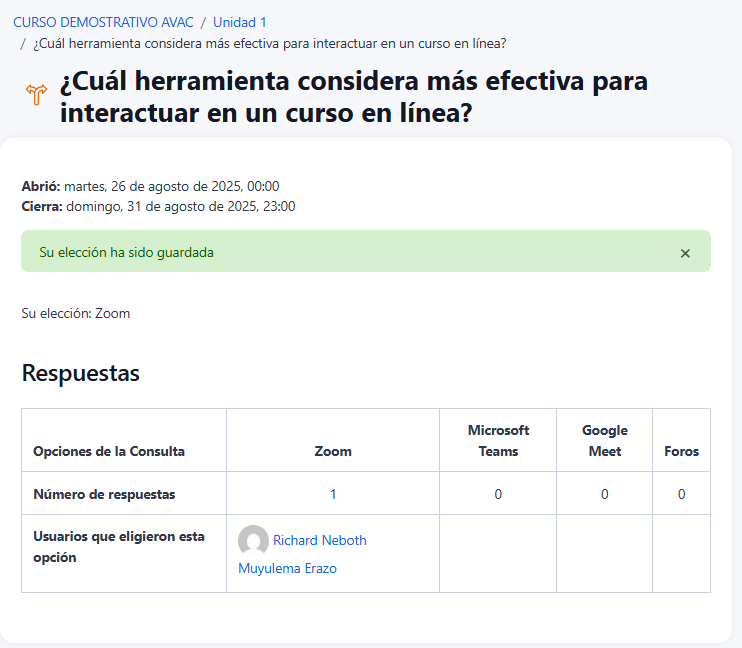742x648 pixels.
Task: Select the Zoom column header
Action: (333, 451)
